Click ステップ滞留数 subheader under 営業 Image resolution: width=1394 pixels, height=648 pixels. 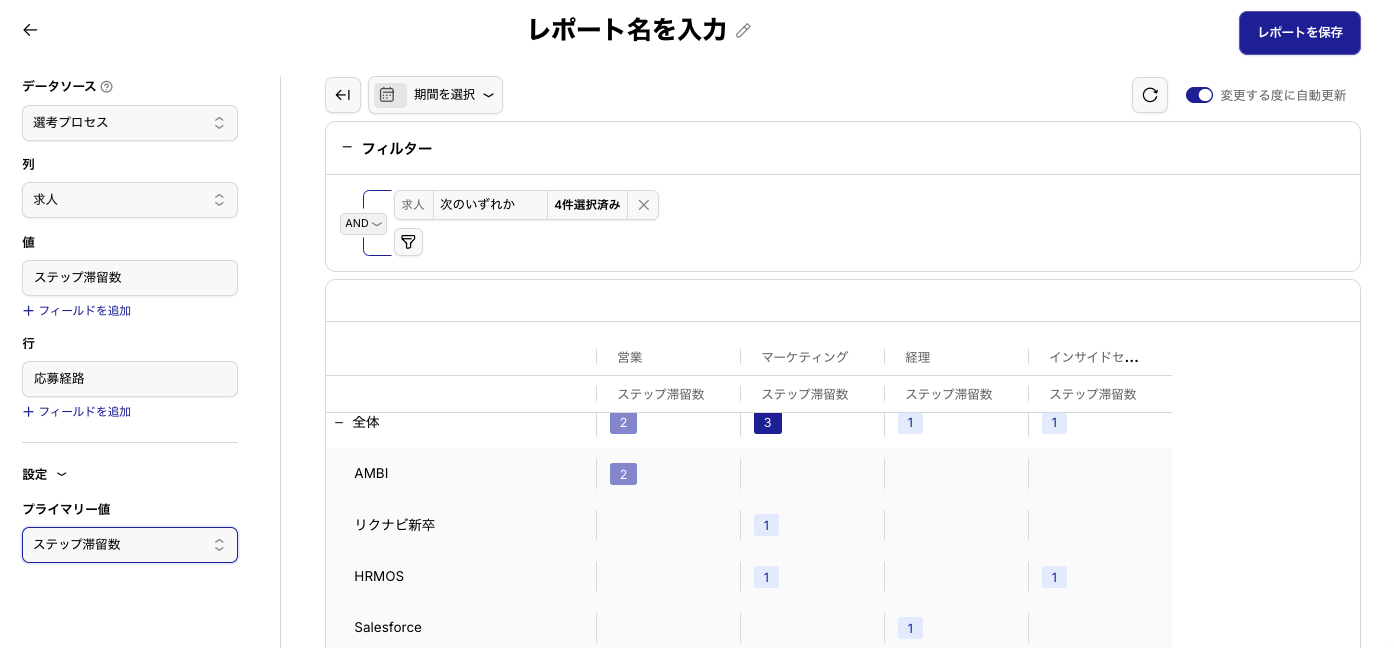(x=661, y=395)
